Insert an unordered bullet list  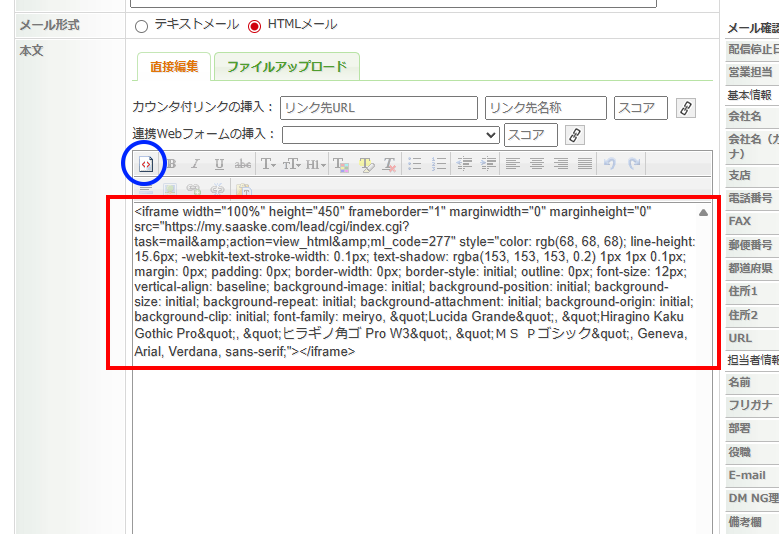click(x=414, y=164)
